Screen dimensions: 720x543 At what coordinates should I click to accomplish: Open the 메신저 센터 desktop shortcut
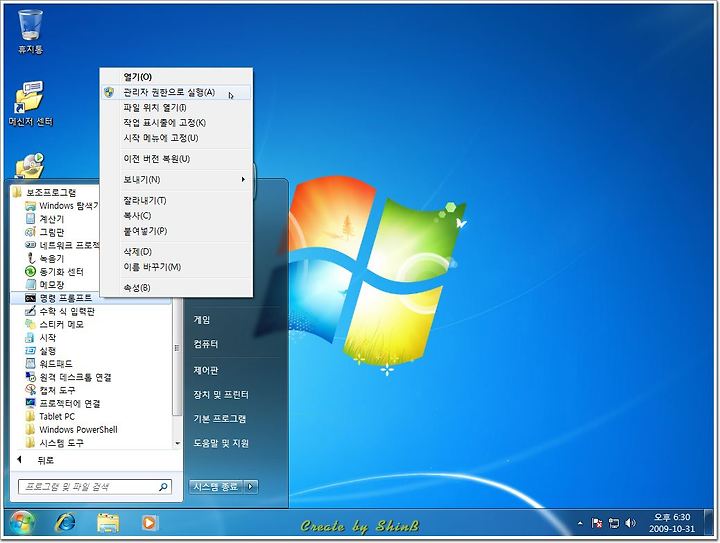[30, 104]
